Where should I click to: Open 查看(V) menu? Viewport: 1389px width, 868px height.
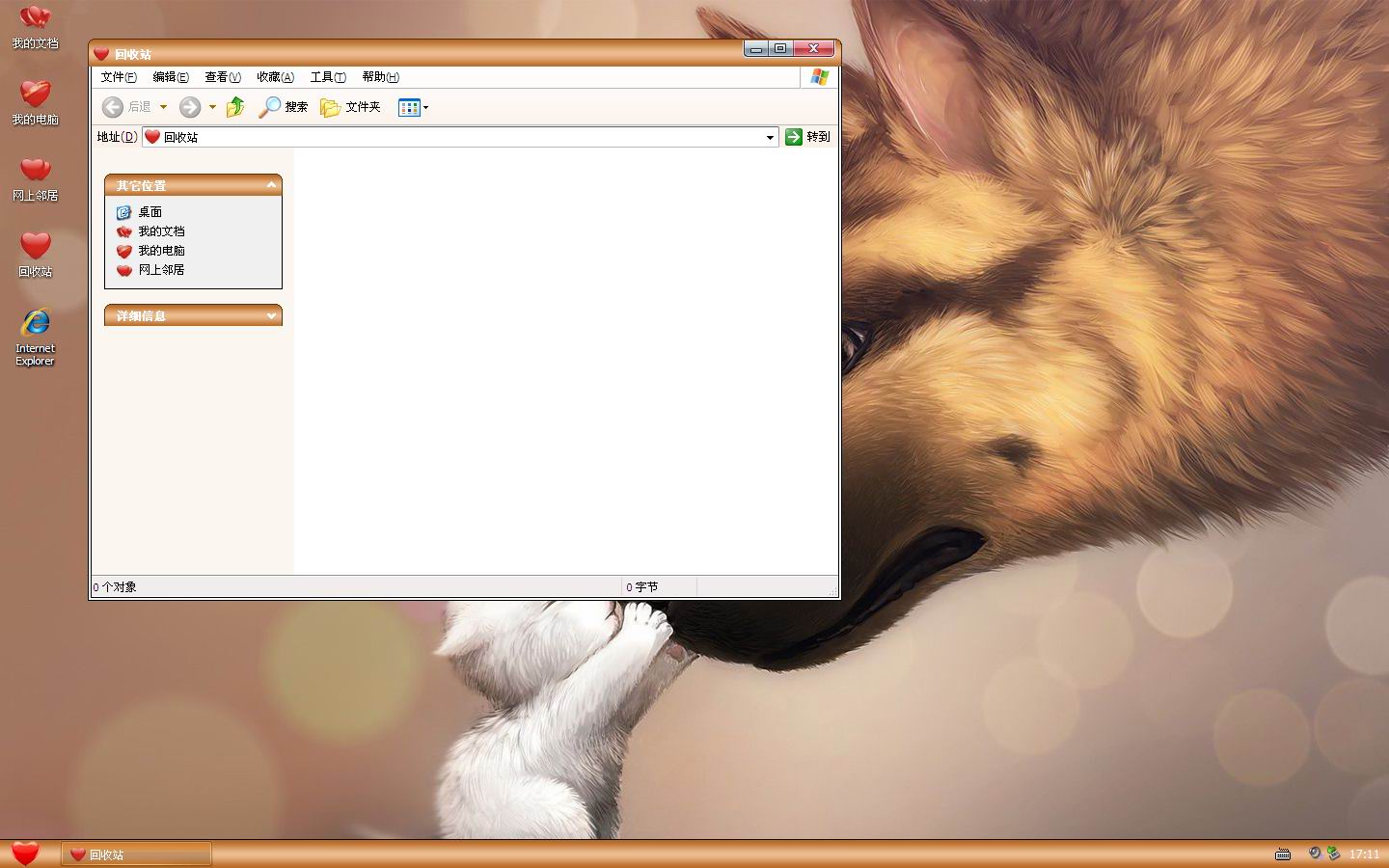click(x=223, y=77)
